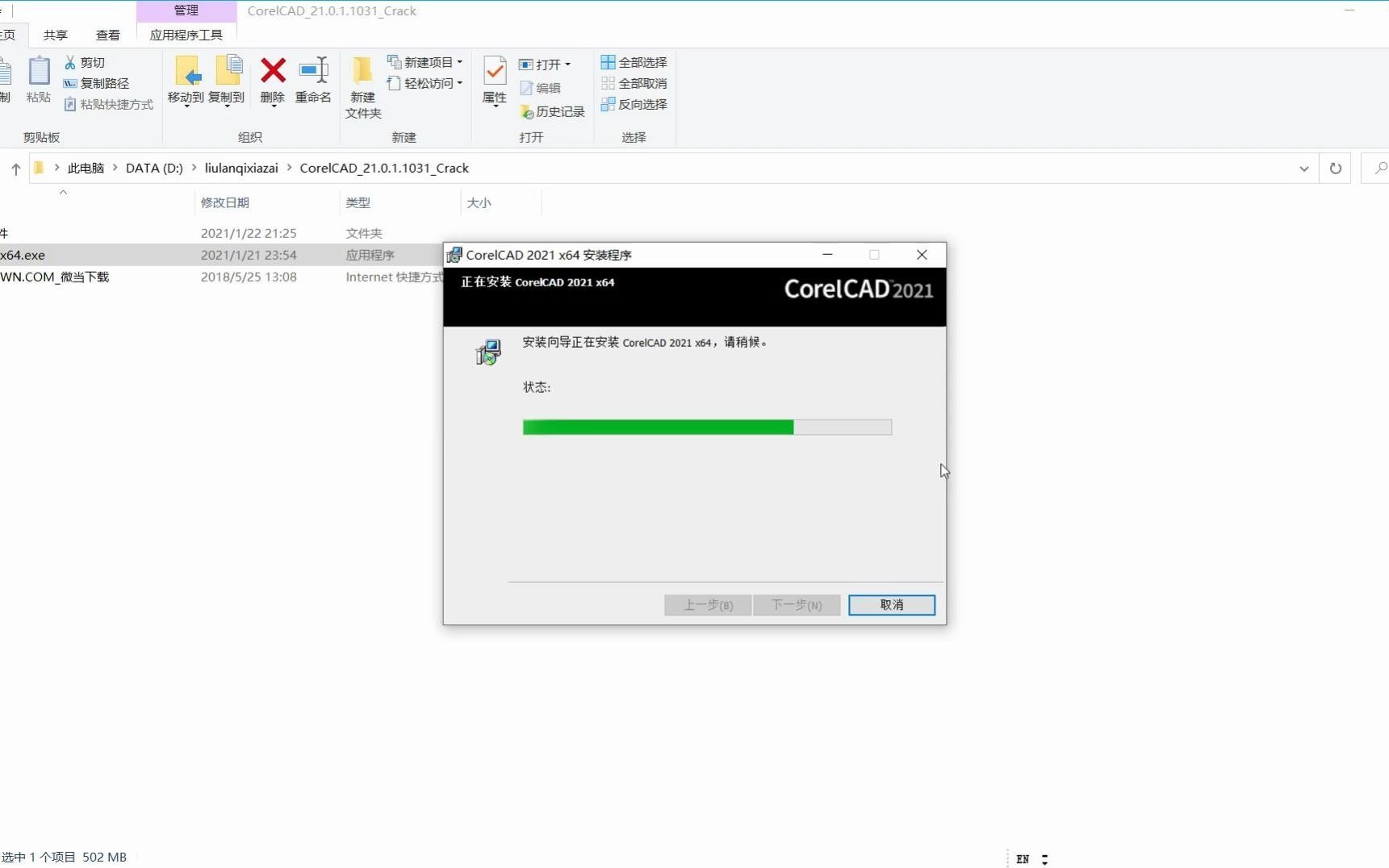Screen dimensions: 1389x868
Task: Click the date 2018/5/25 13:08 cell
Action: coord(249,277)
